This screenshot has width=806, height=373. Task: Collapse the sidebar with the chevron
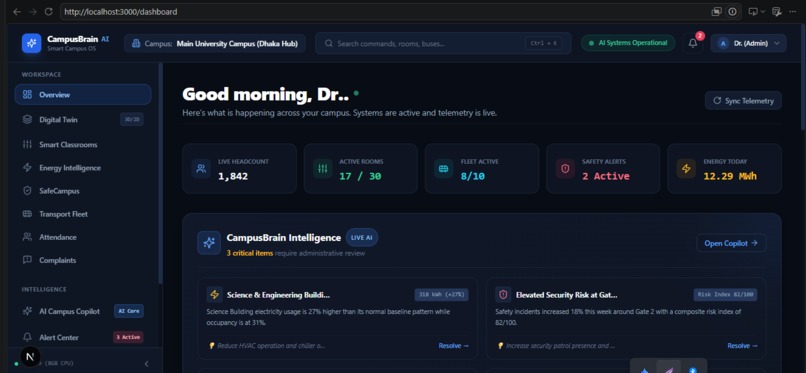[146, 364]
